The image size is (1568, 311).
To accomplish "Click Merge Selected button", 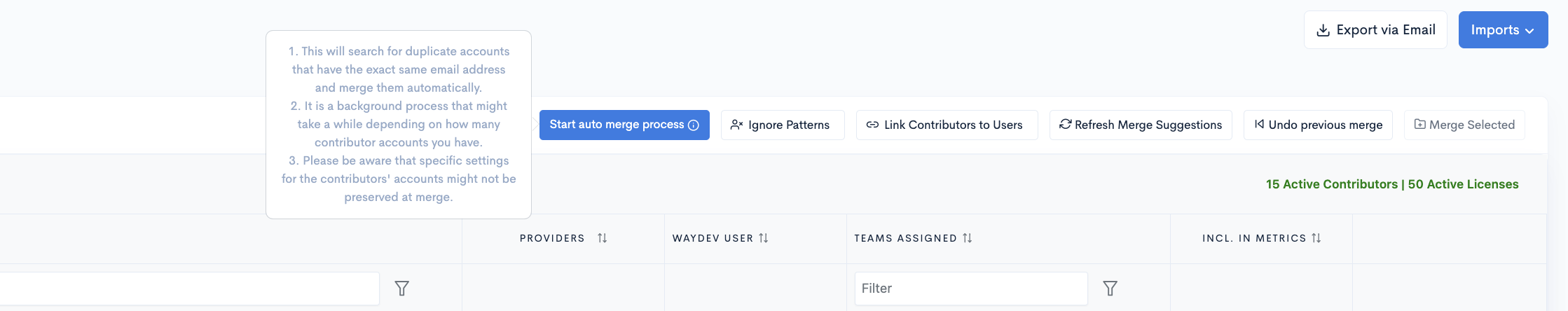I will [1464, 125].
